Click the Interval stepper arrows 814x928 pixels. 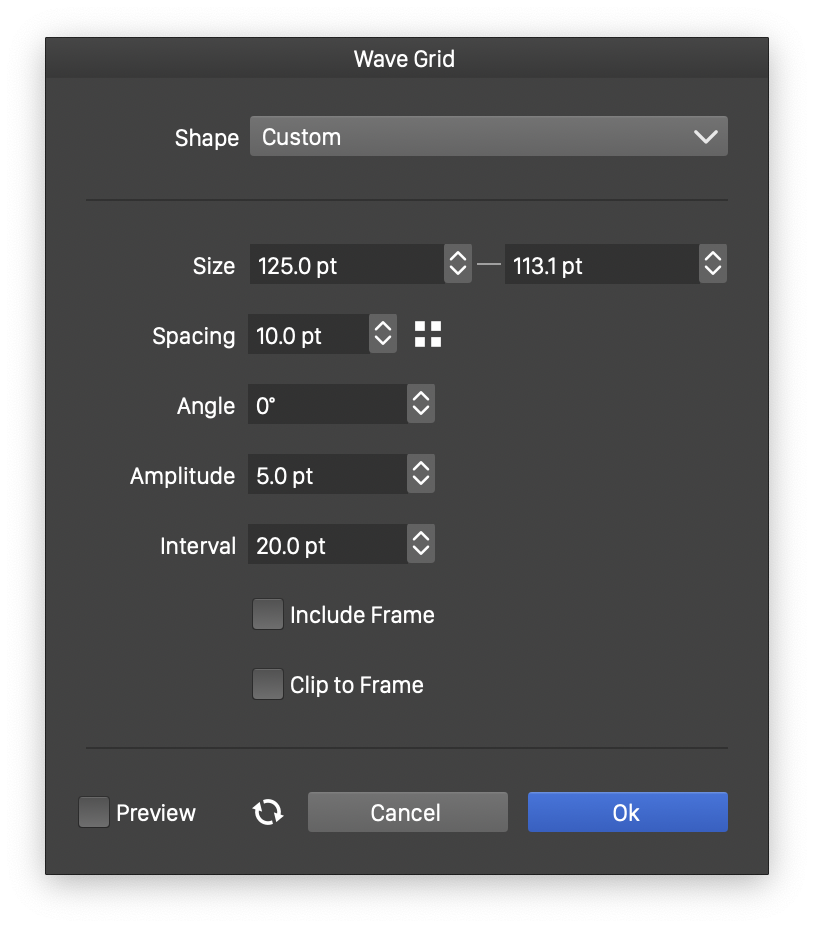pyautogui.click(x=421, y=545)
